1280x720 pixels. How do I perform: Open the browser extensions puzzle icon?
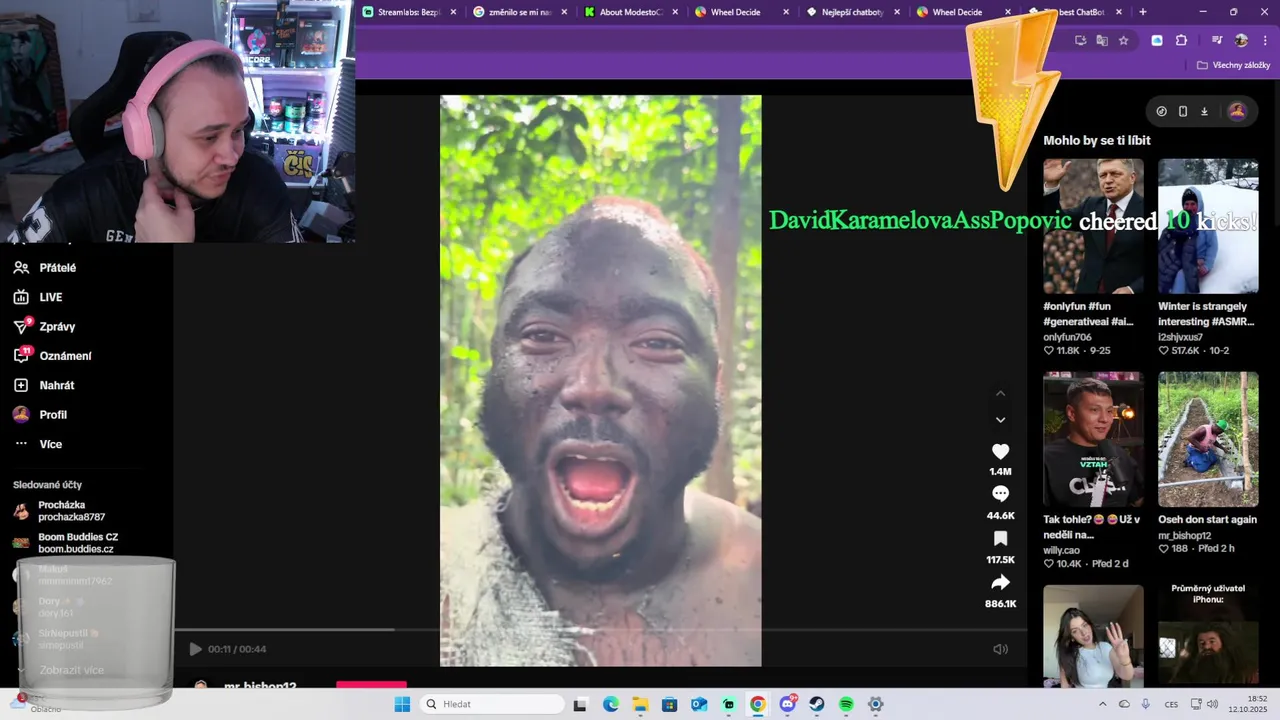click(1181, 41)
